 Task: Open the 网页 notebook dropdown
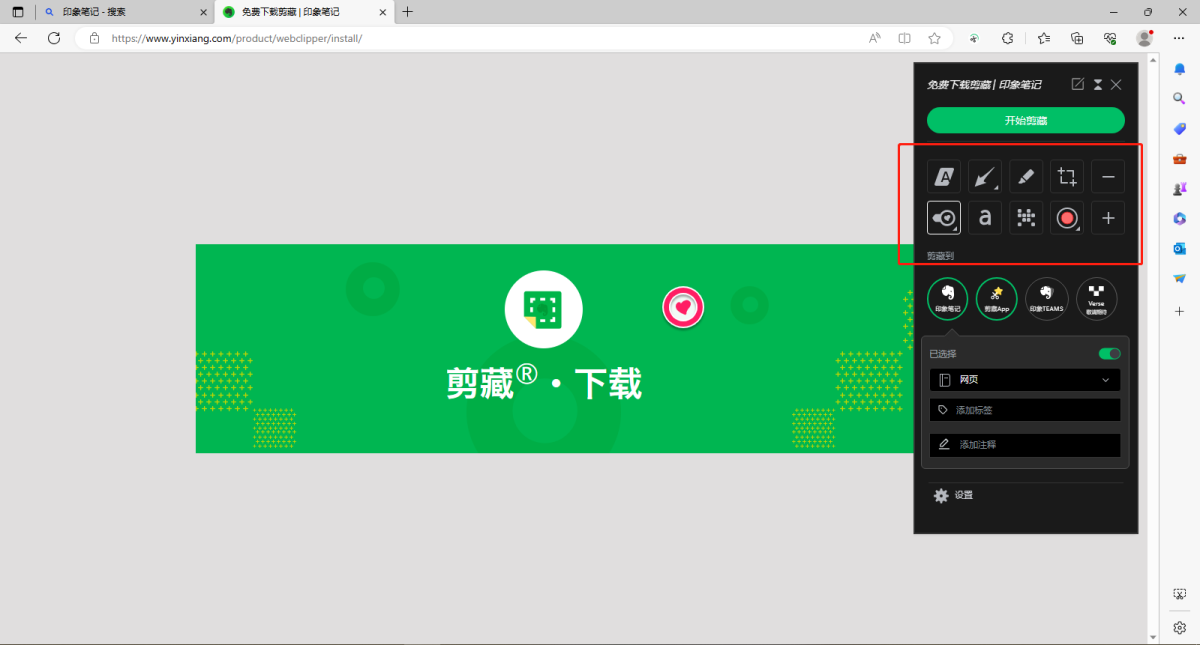pos(1025,380)
